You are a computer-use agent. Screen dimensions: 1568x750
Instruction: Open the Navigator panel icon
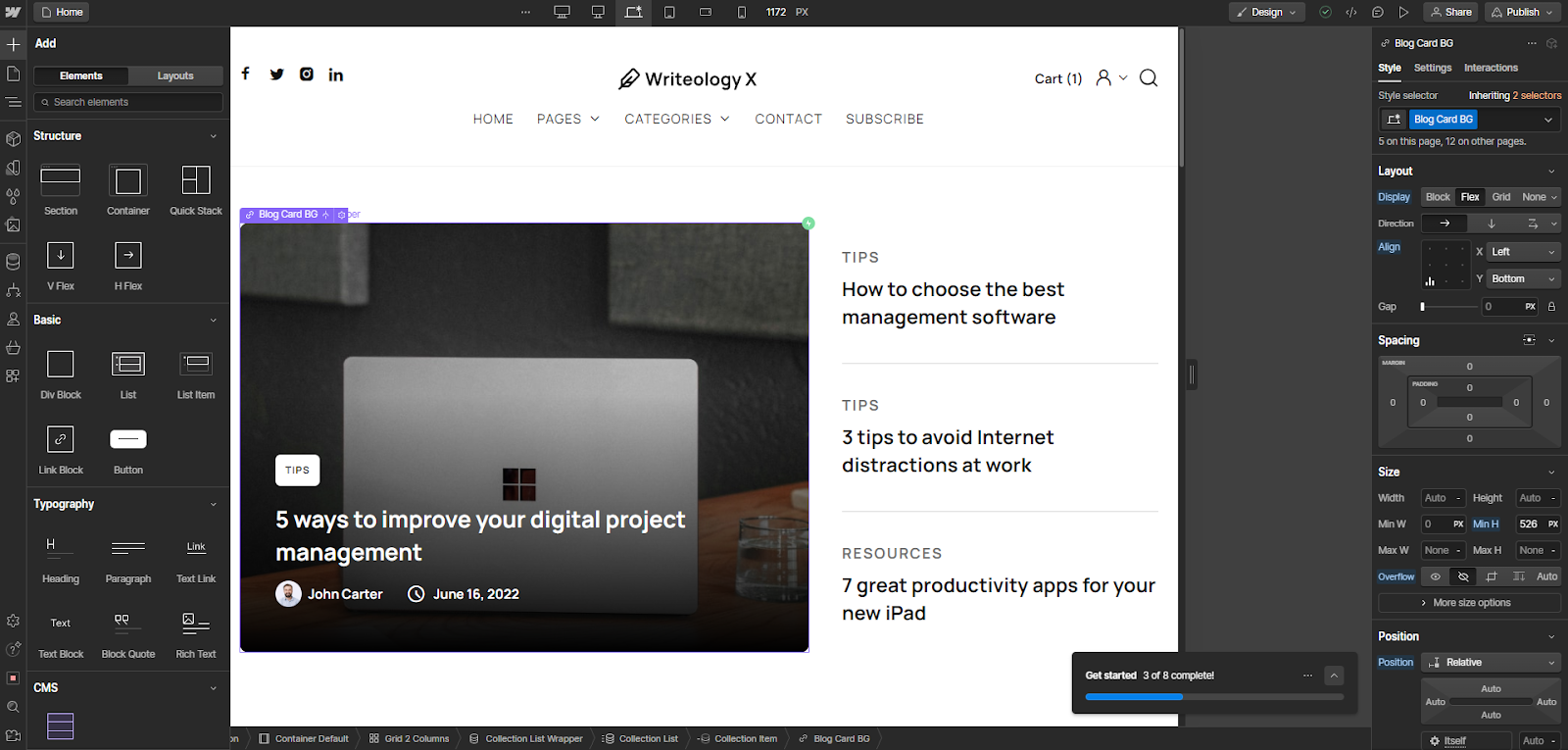point(13,102)
